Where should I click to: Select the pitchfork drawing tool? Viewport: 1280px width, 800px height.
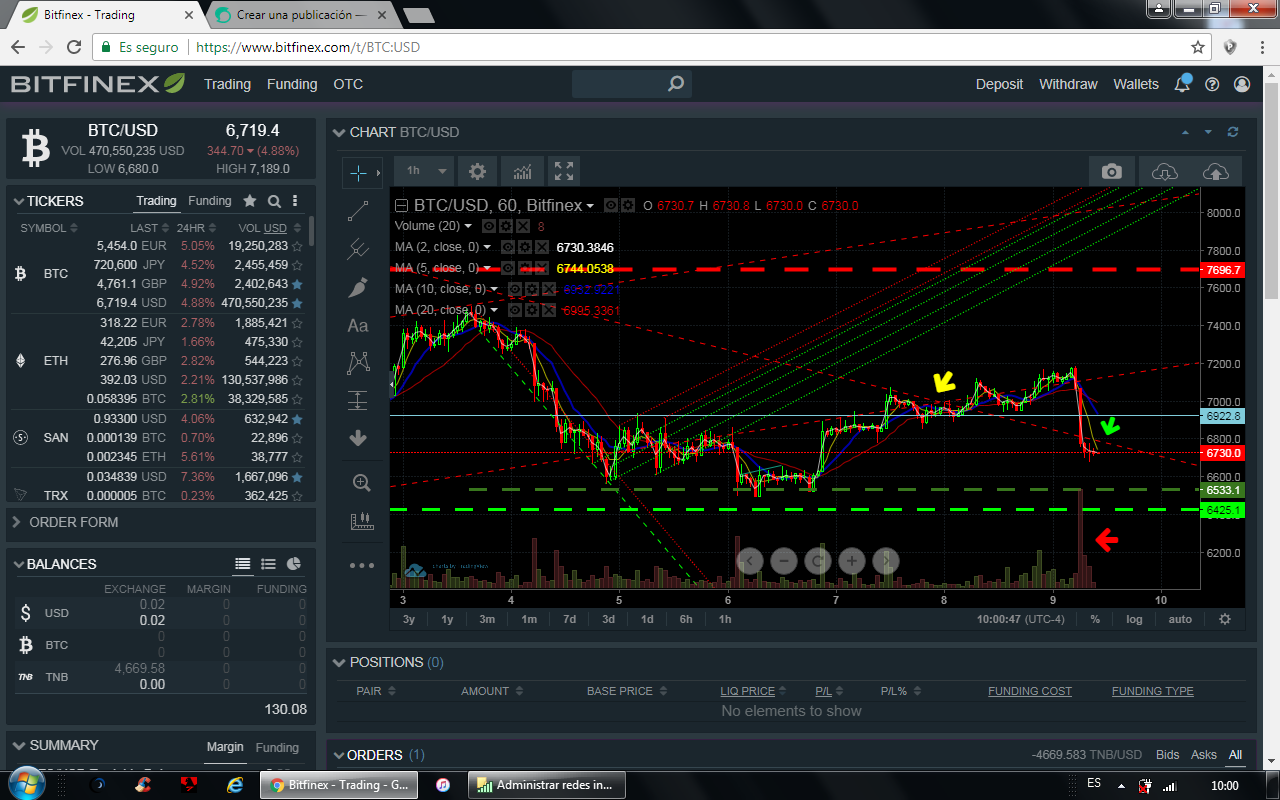358,249
